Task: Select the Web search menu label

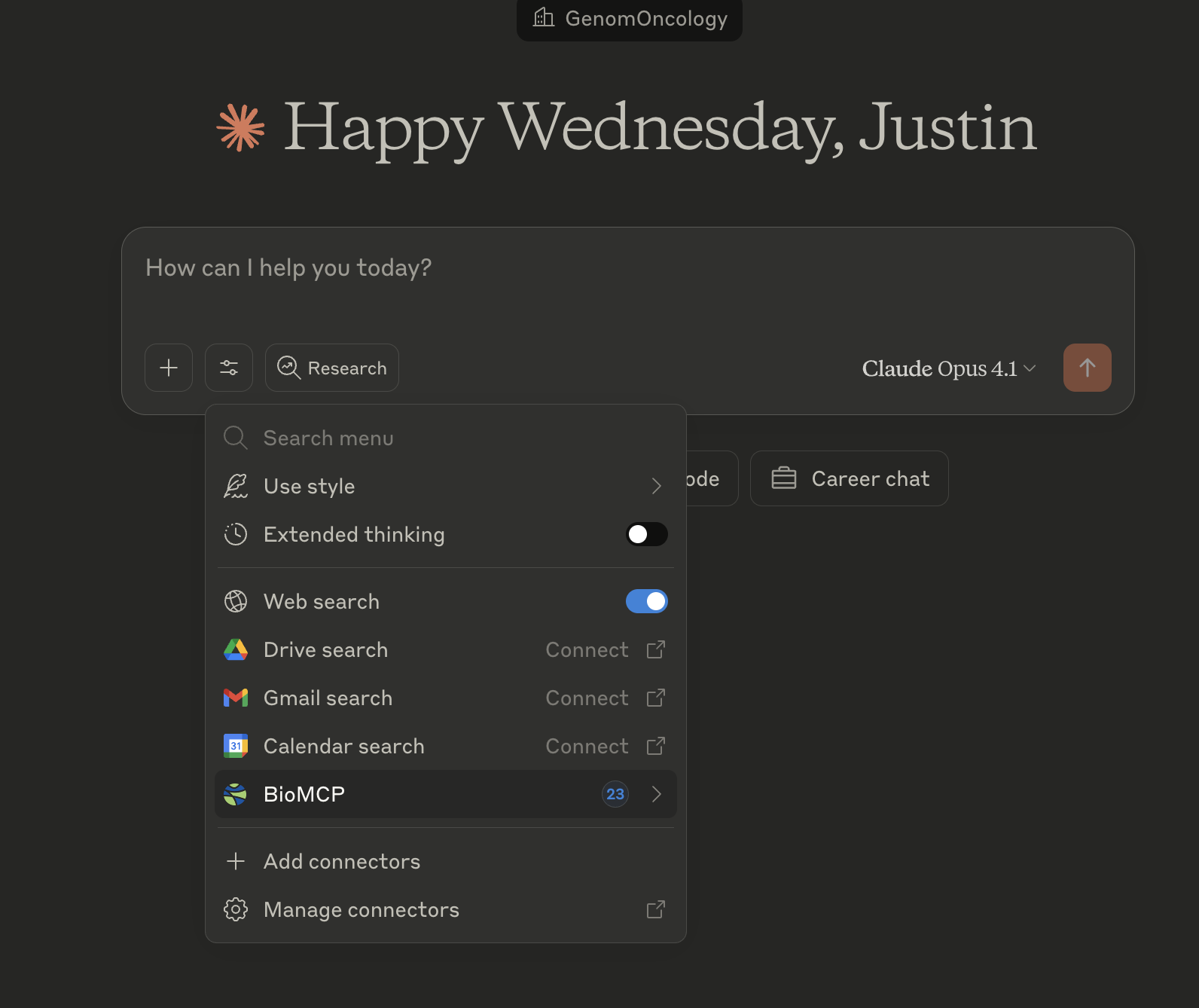Action: coord(322,601)
